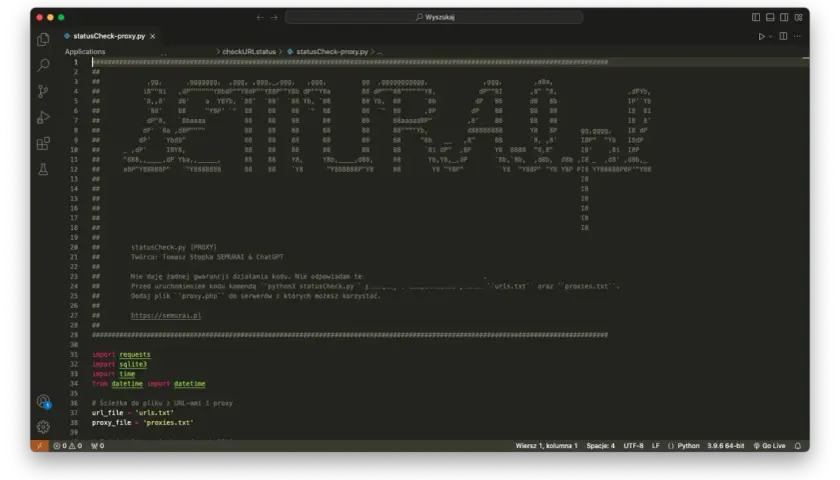840x480 pixels.
Task: Run the Python file with play icon
Action: [x=761, y=36]
